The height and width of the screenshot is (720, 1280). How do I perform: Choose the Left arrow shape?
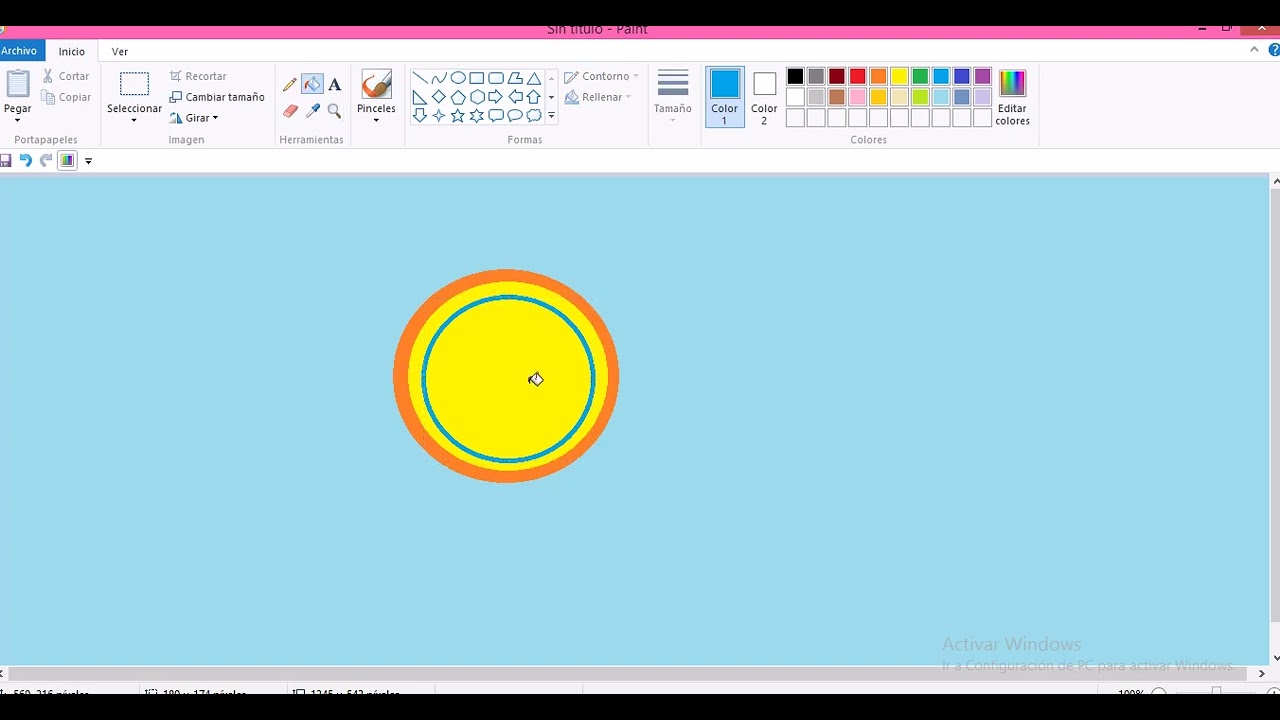coord(515,97)
